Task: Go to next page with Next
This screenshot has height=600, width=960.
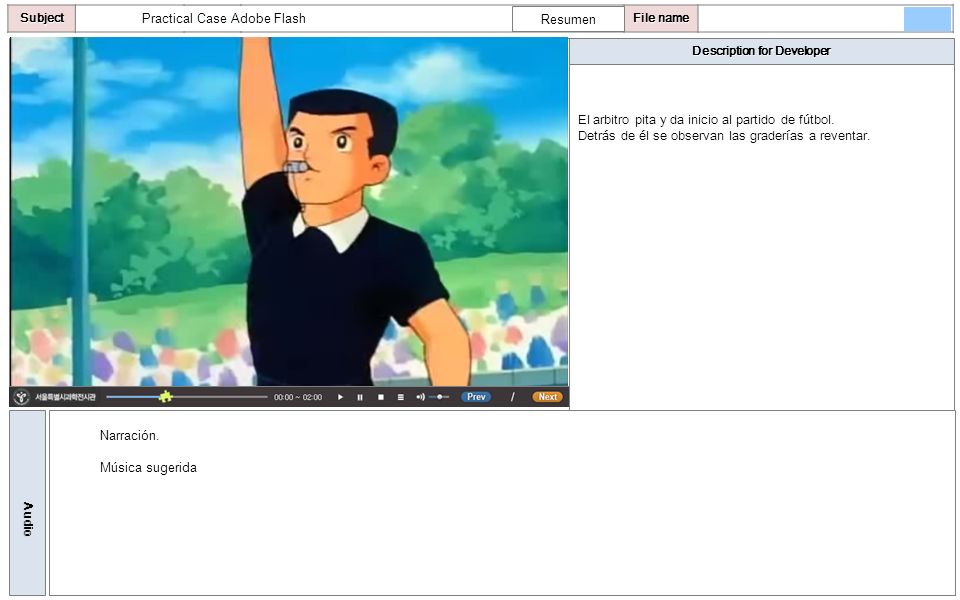Action: pyautogui.click(x=547, y=397)
